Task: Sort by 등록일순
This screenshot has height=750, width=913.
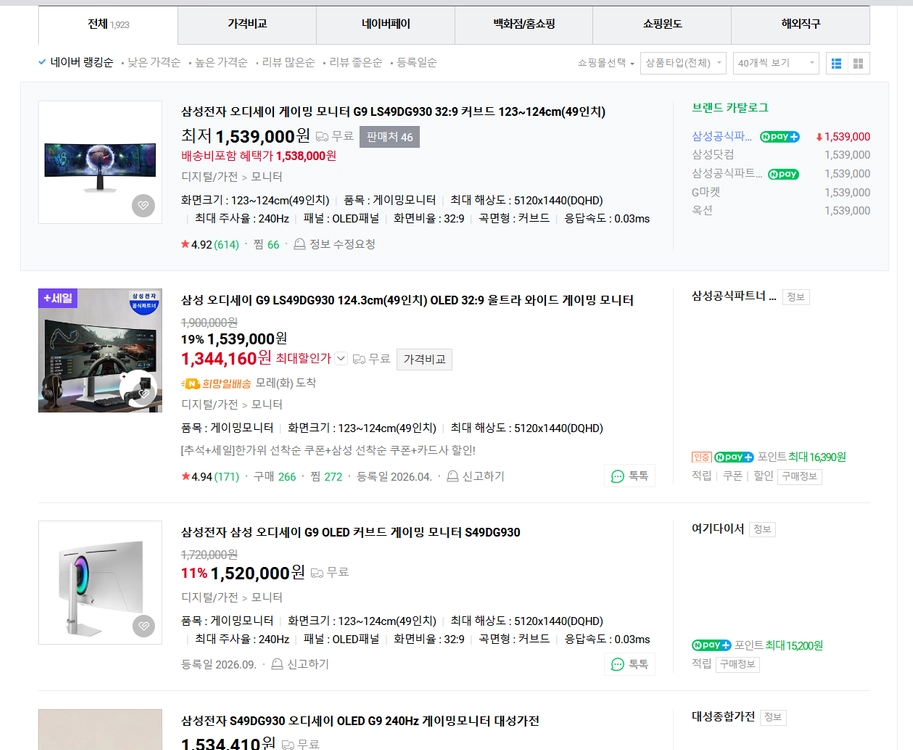Action: 416,62
